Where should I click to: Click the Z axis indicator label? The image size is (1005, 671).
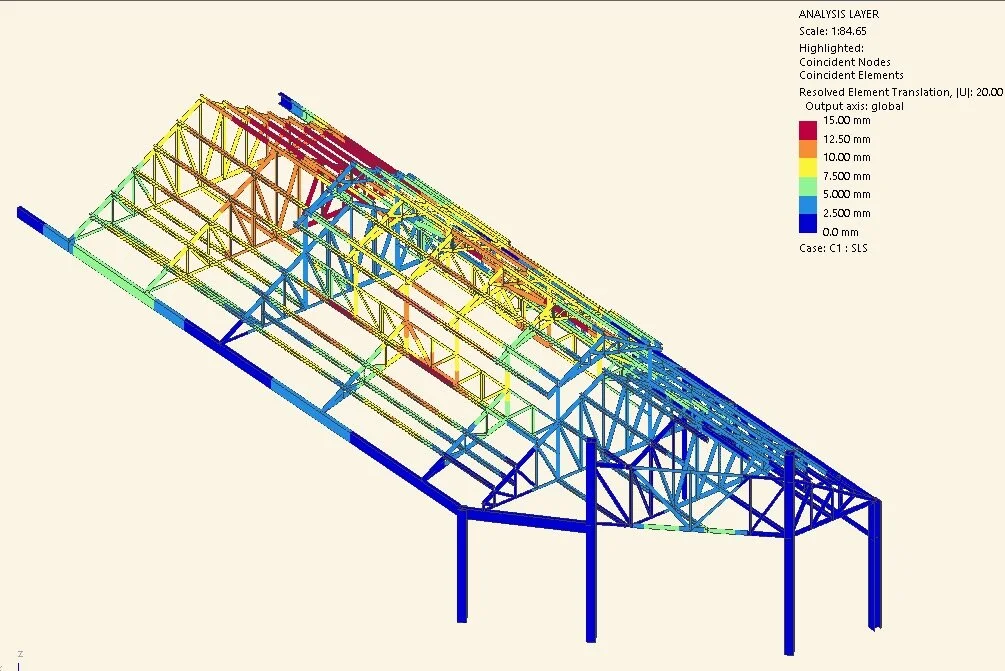point(21,654)
